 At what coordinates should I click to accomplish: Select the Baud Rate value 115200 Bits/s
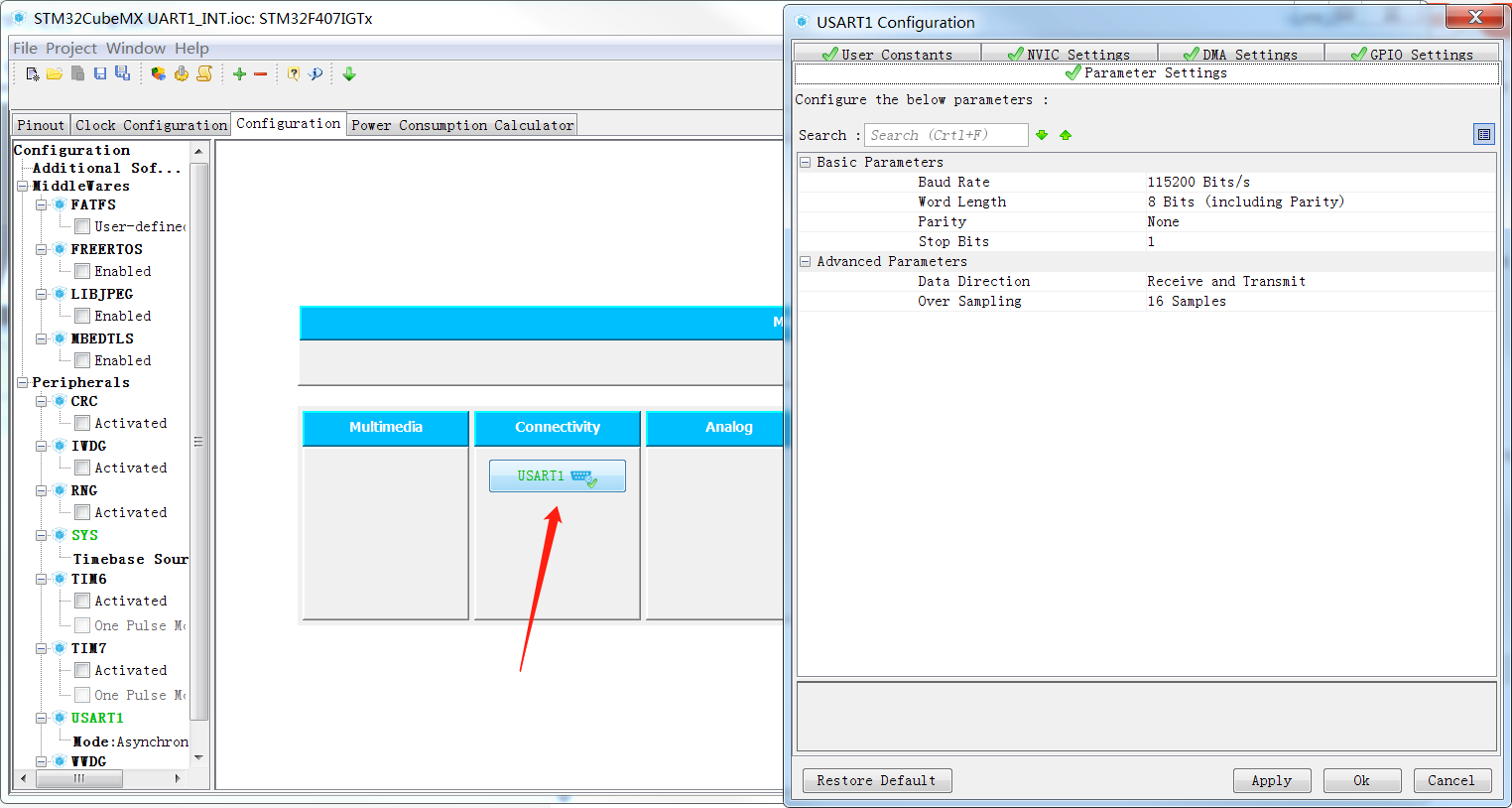coord(1198,182)
